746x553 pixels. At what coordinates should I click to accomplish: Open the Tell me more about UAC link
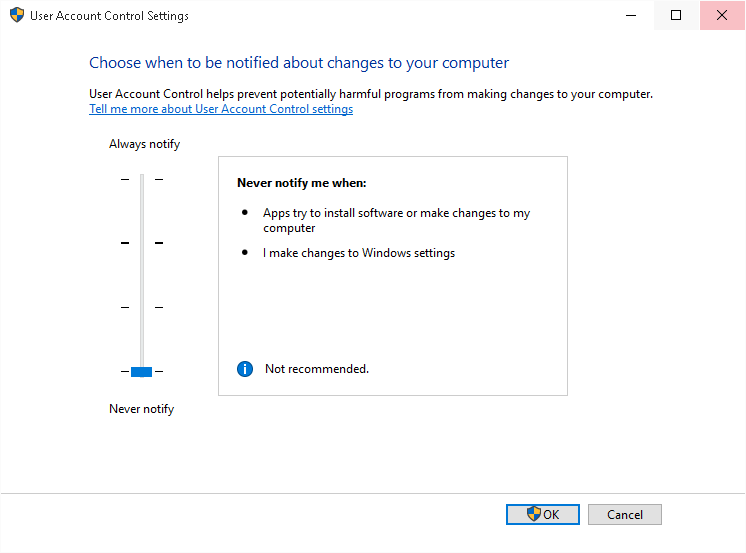[221, 109]
